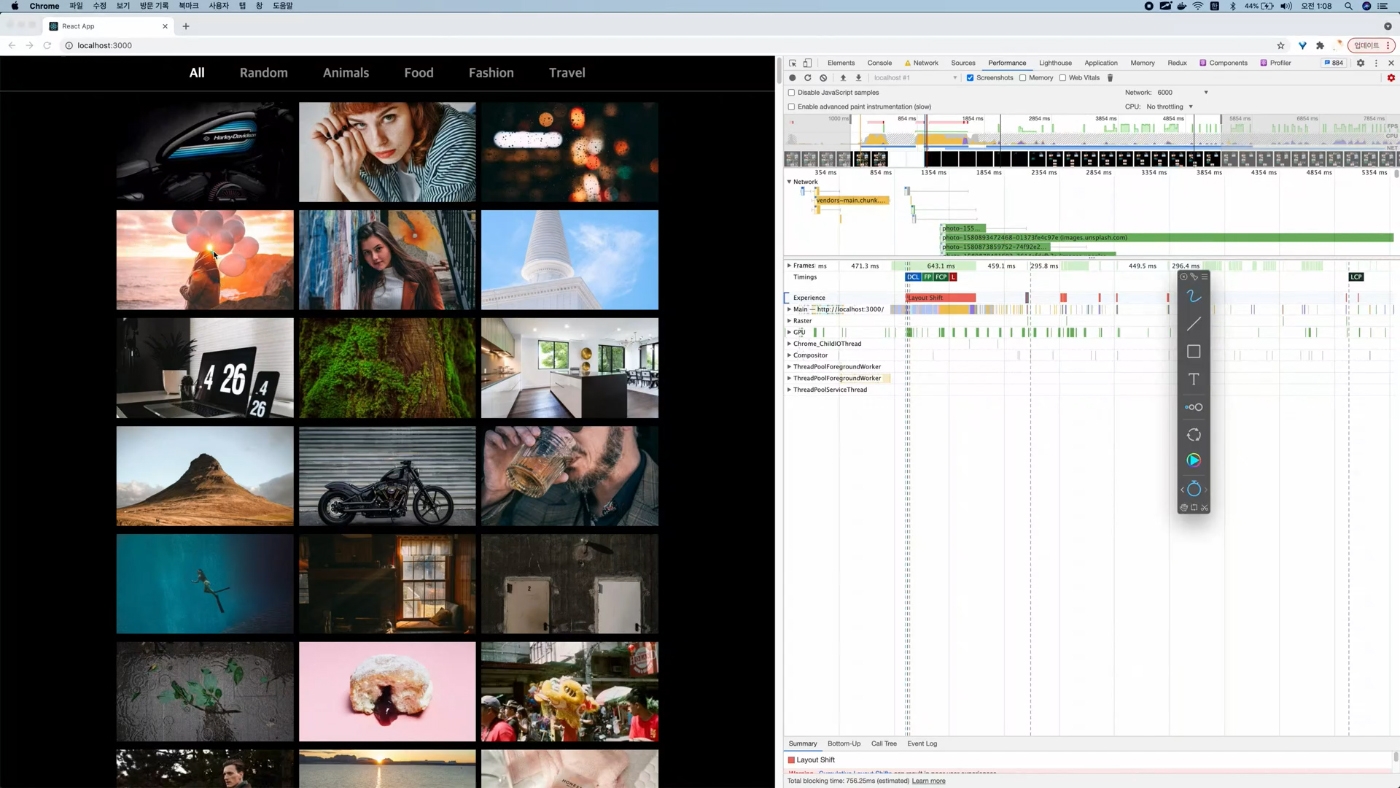Check Enable advanced paint instrumentation
The width and height of the screenshot is (1400, 788).
pyautogui.click(x=792, y=106)
